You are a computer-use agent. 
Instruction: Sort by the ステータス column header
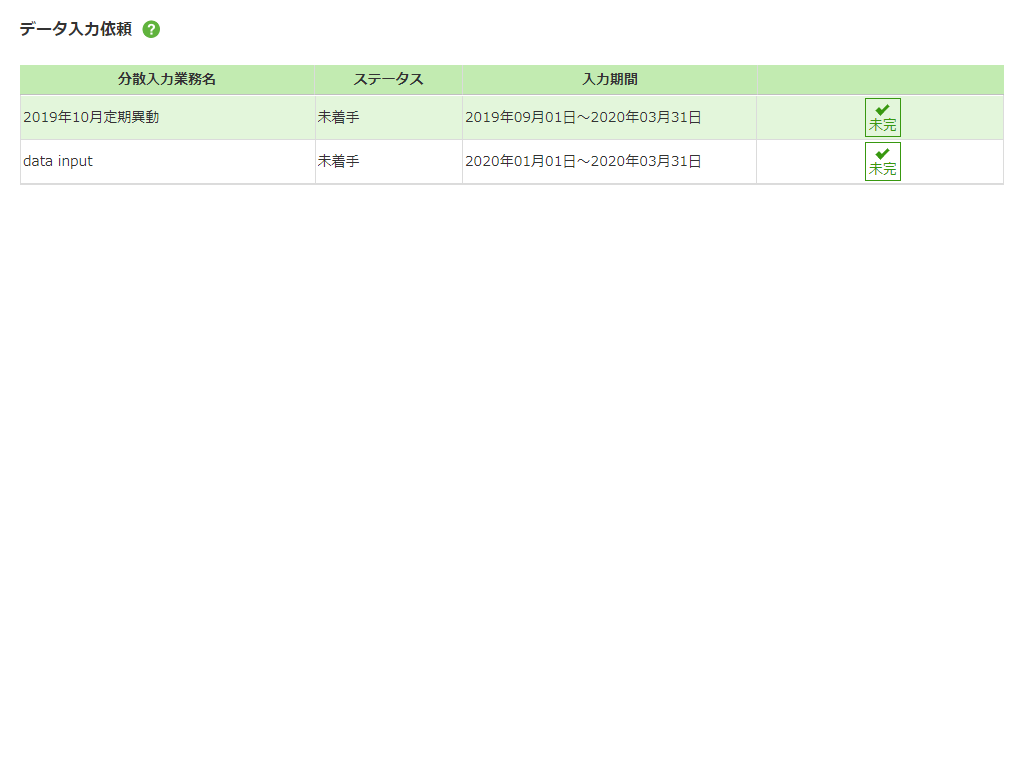coord(387,79)
